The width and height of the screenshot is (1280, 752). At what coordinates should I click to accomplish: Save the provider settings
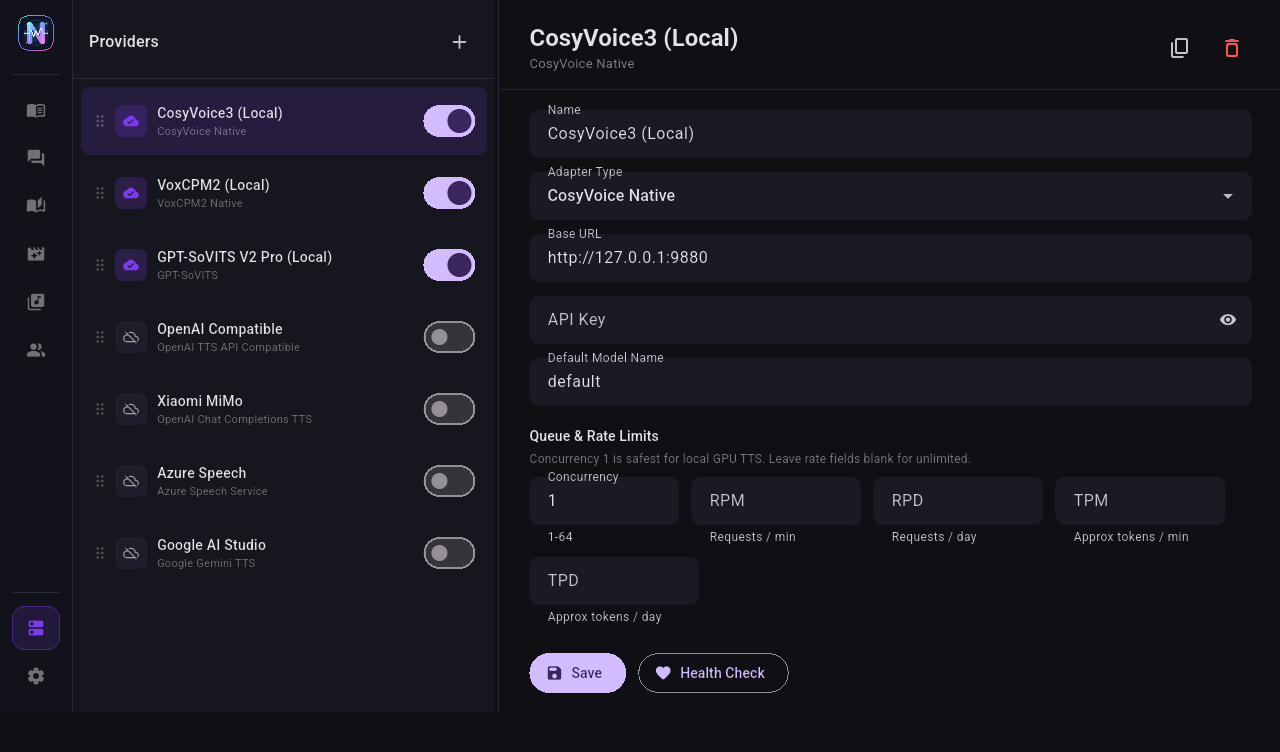(x=577, y=673)
